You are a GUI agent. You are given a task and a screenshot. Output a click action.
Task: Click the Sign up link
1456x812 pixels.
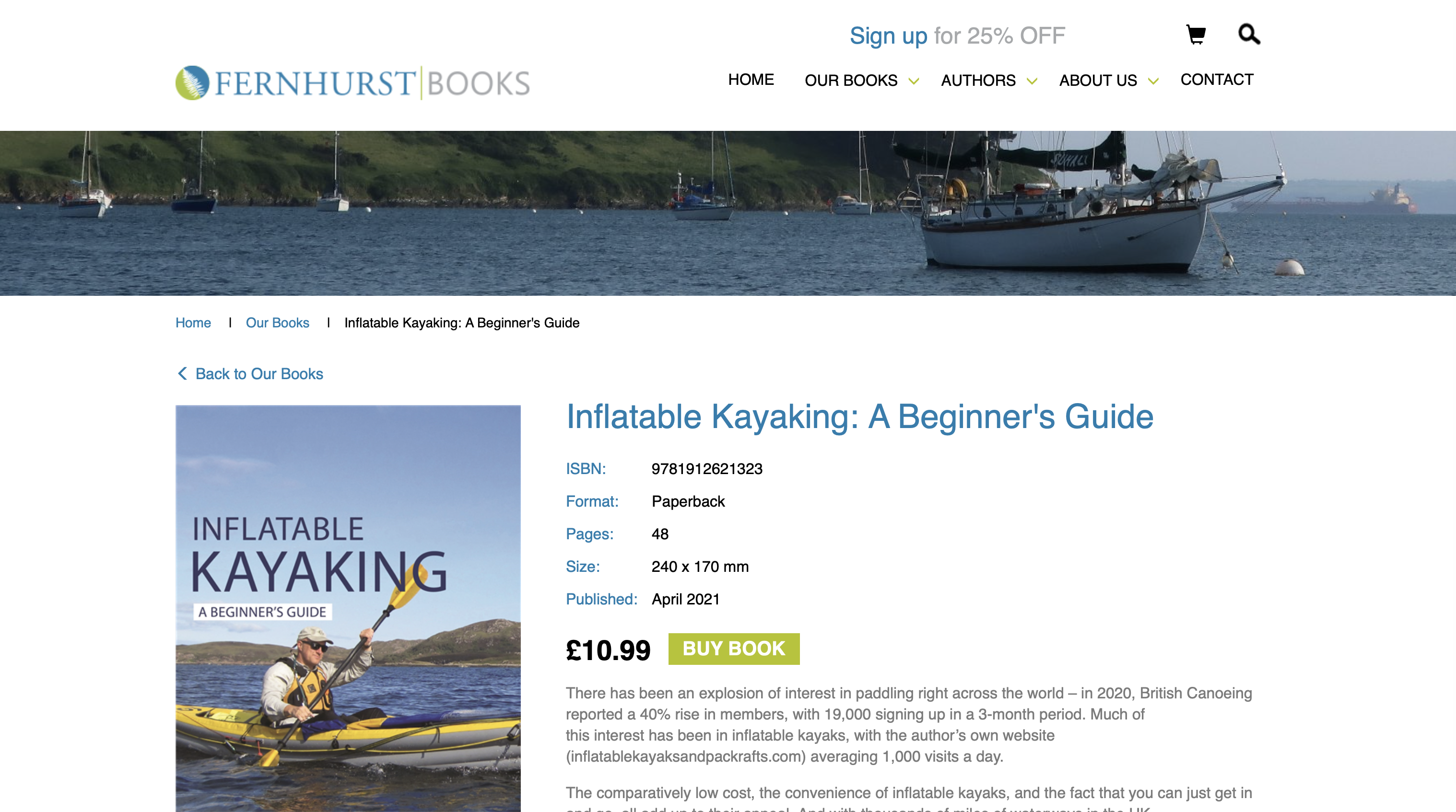click(x=888, y=35)
